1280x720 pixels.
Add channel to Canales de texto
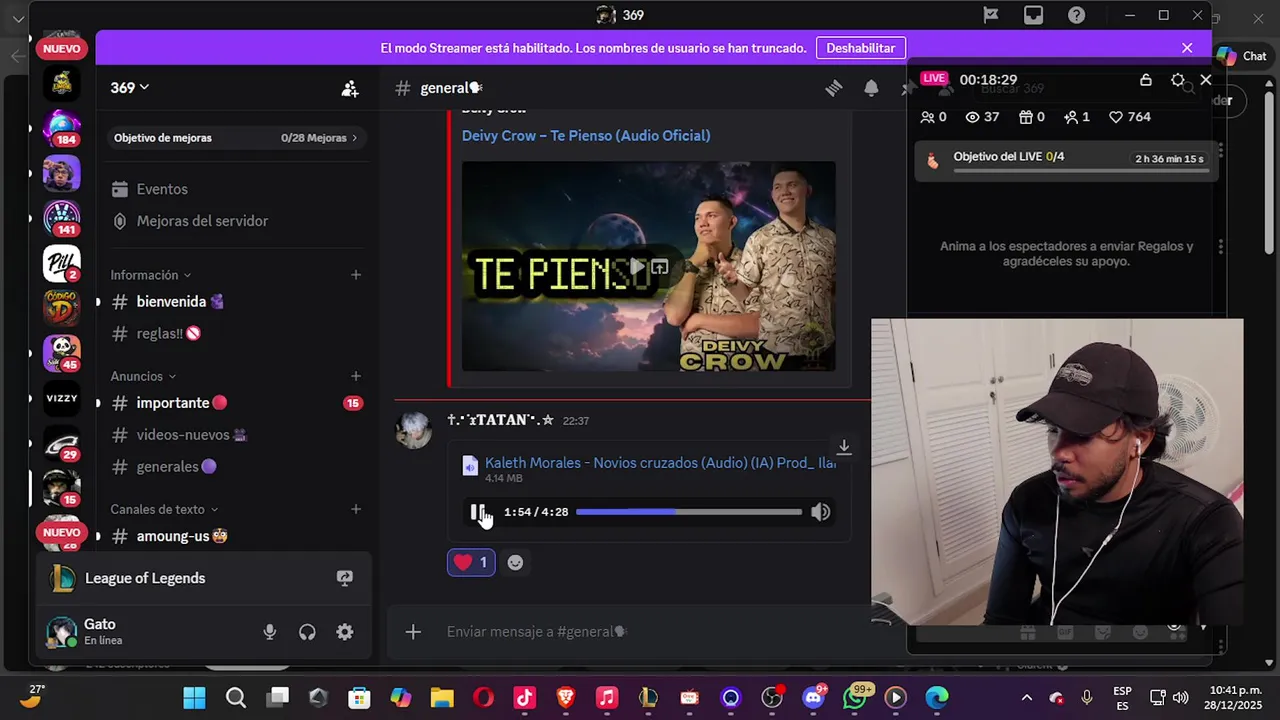pyautogui.click(x=356, y=510)
